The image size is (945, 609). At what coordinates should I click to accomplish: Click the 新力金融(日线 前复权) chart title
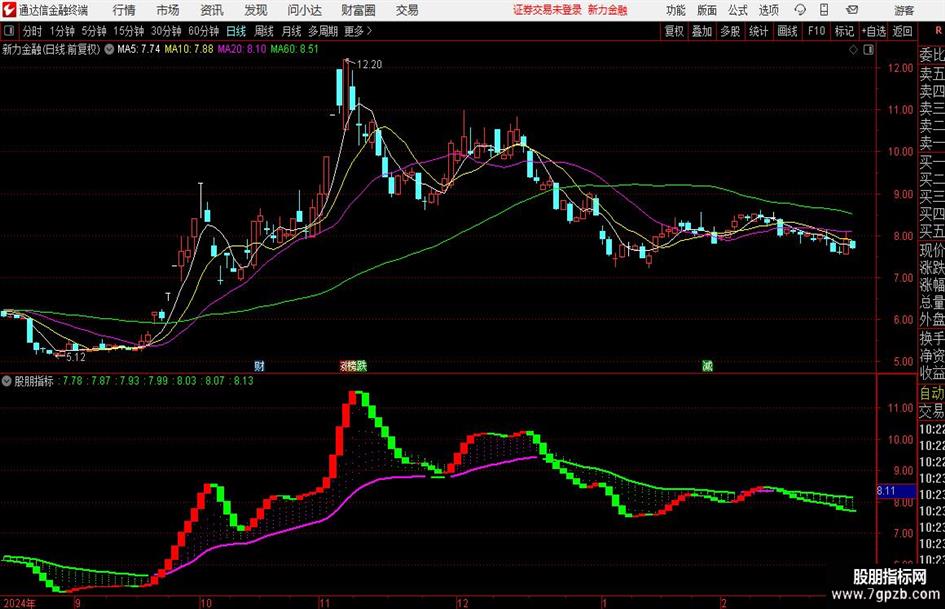coord(51,49)
